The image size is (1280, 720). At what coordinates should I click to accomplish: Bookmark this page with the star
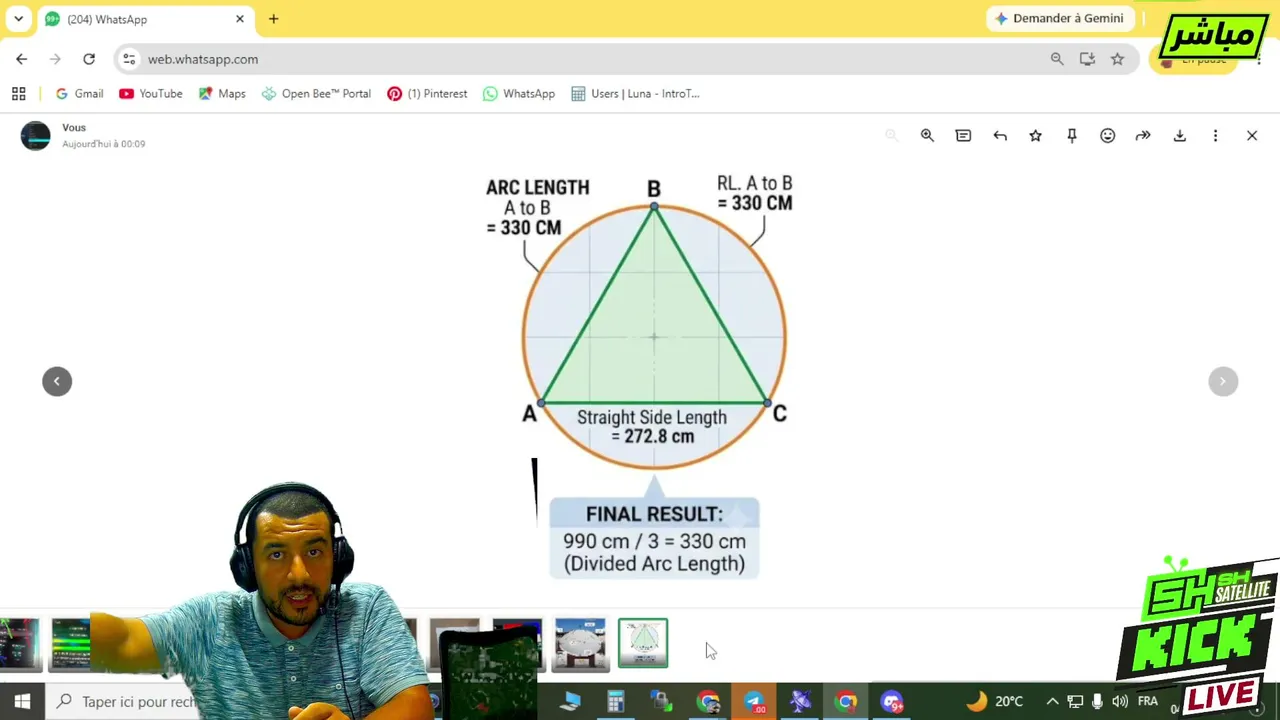(1117, 59)
